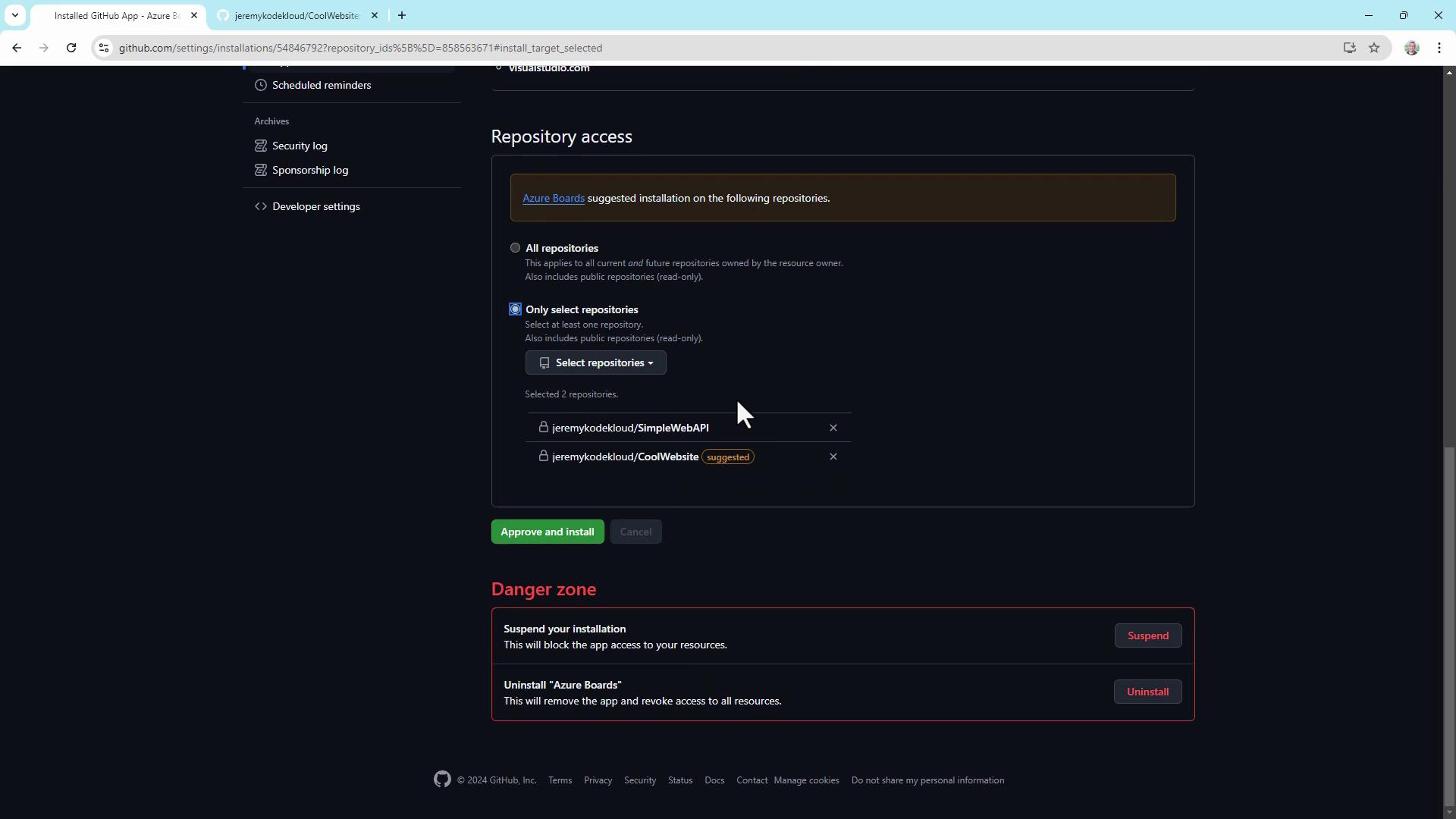Screen dimensions: 1456x819
Task: Select the Installed GitHub App tab
Action: [x=118, y=15]
